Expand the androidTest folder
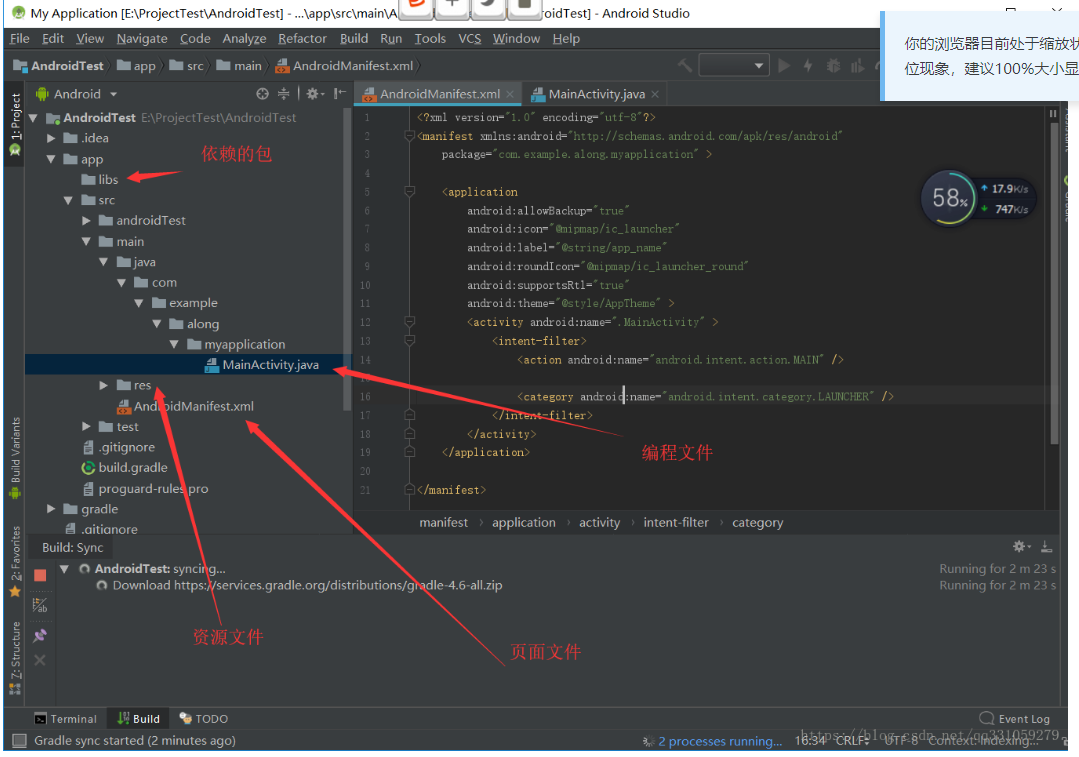The image size is (1079, 757). [86, 221]
